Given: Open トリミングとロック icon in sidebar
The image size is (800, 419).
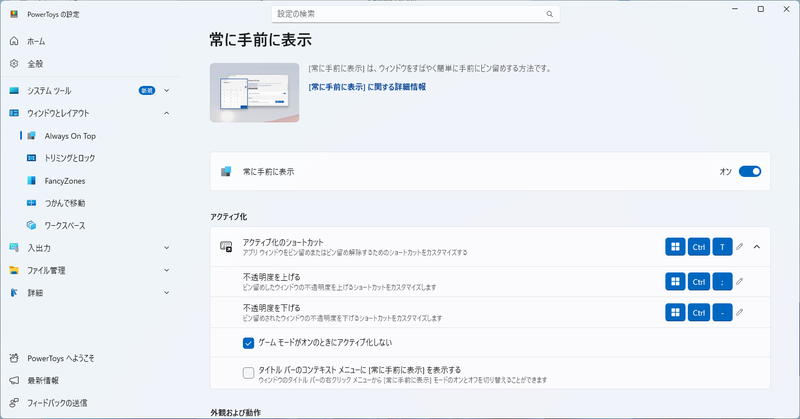Looking at the screenshot, I should (32, 158).
